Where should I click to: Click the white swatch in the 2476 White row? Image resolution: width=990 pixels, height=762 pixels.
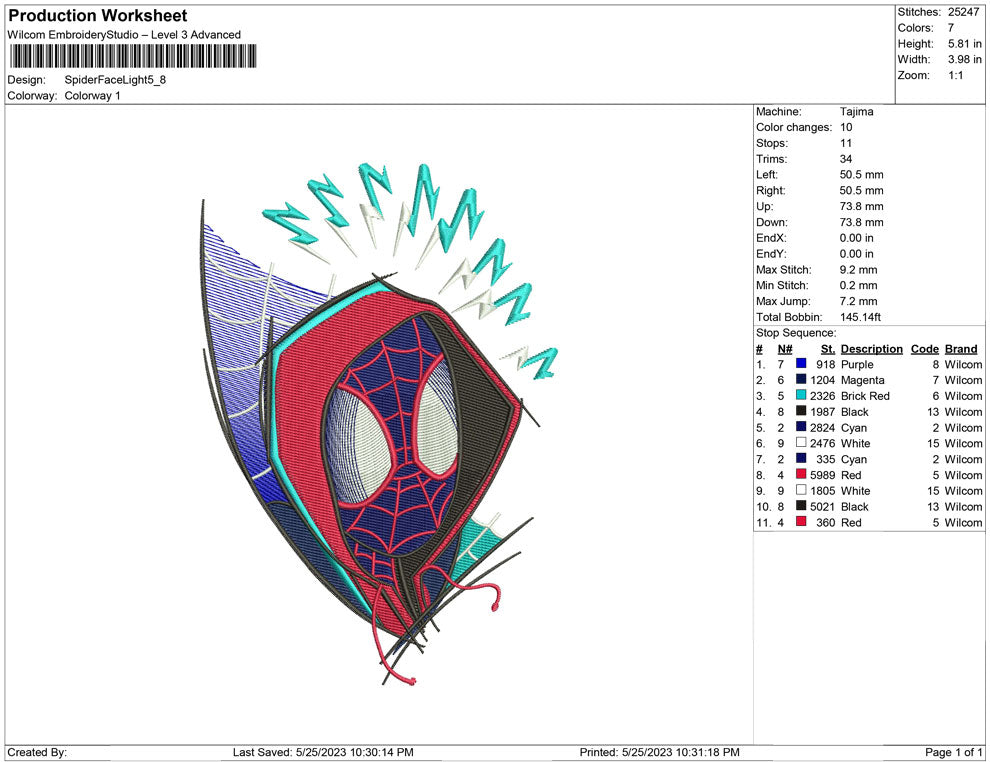point(801,442)
